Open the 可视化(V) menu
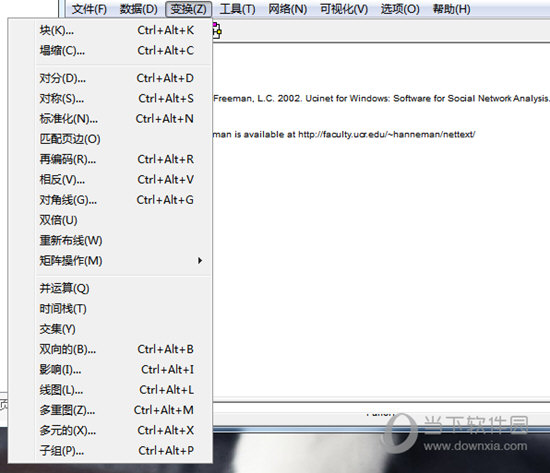Screen dimensions: 550x473 (x=344, y=9)
